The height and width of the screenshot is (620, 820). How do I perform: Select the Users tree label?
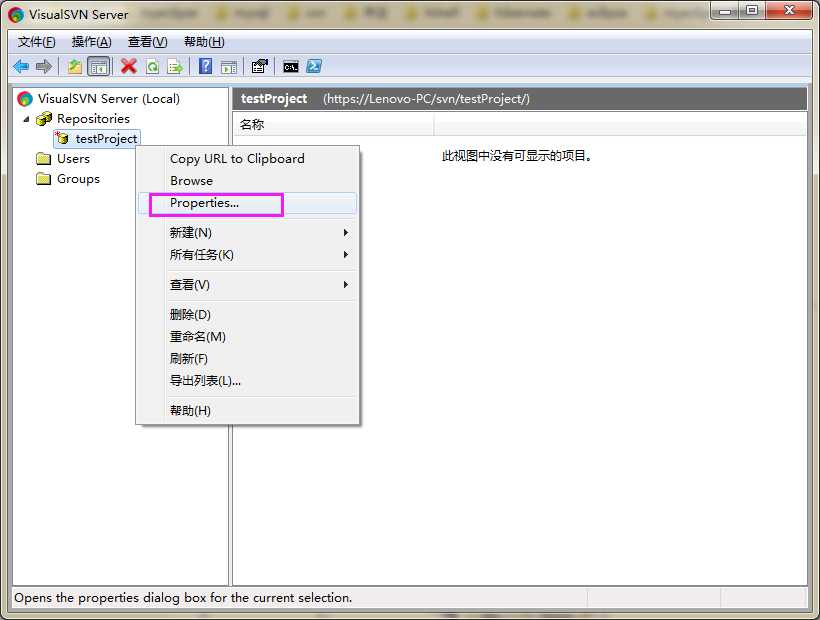click(x=73, y=158)
